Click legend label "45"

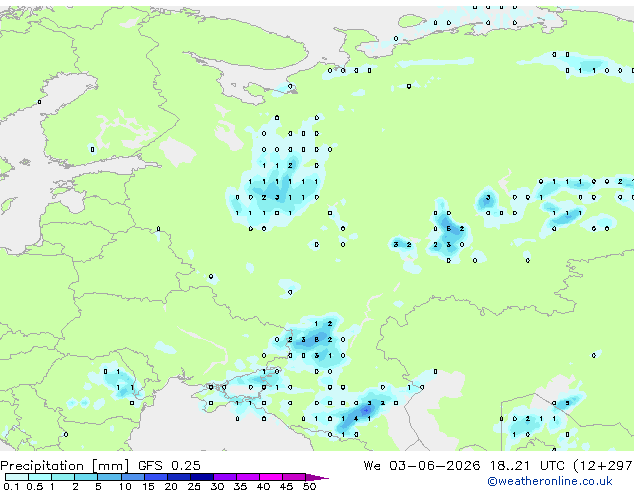286,486
